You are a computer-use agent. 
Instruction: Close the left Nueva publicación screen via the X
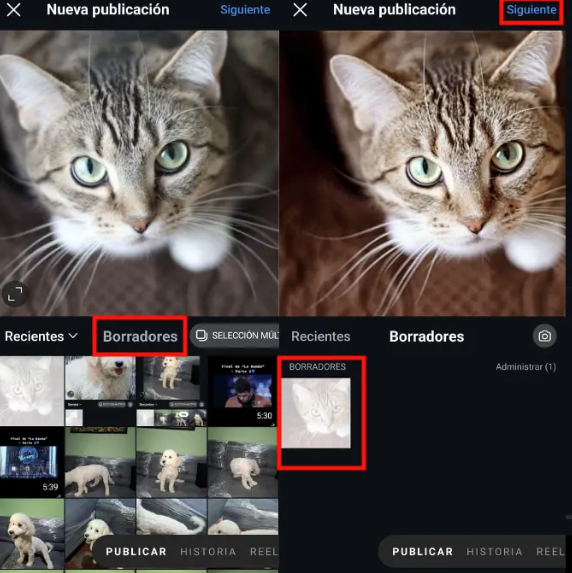click(x=14, y=10)
